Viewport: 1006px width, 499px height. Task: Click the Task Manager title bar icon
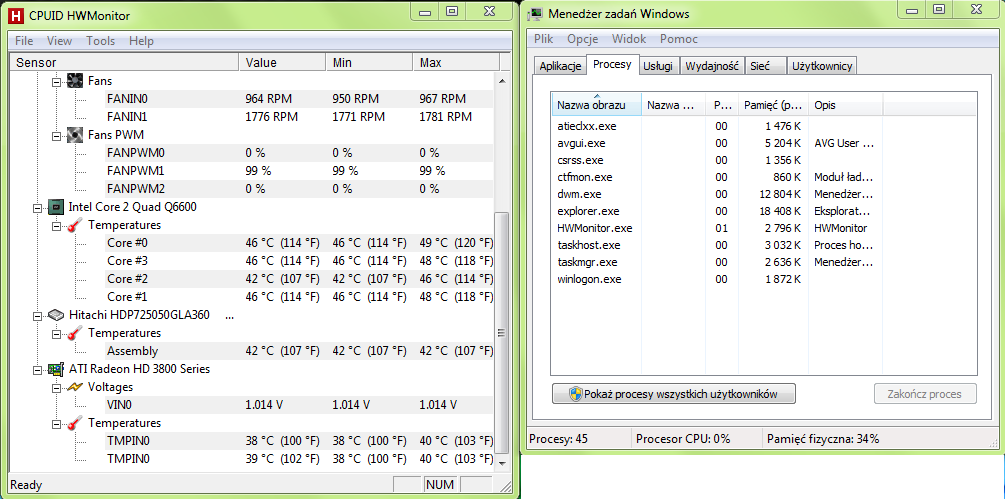point(537,13)
